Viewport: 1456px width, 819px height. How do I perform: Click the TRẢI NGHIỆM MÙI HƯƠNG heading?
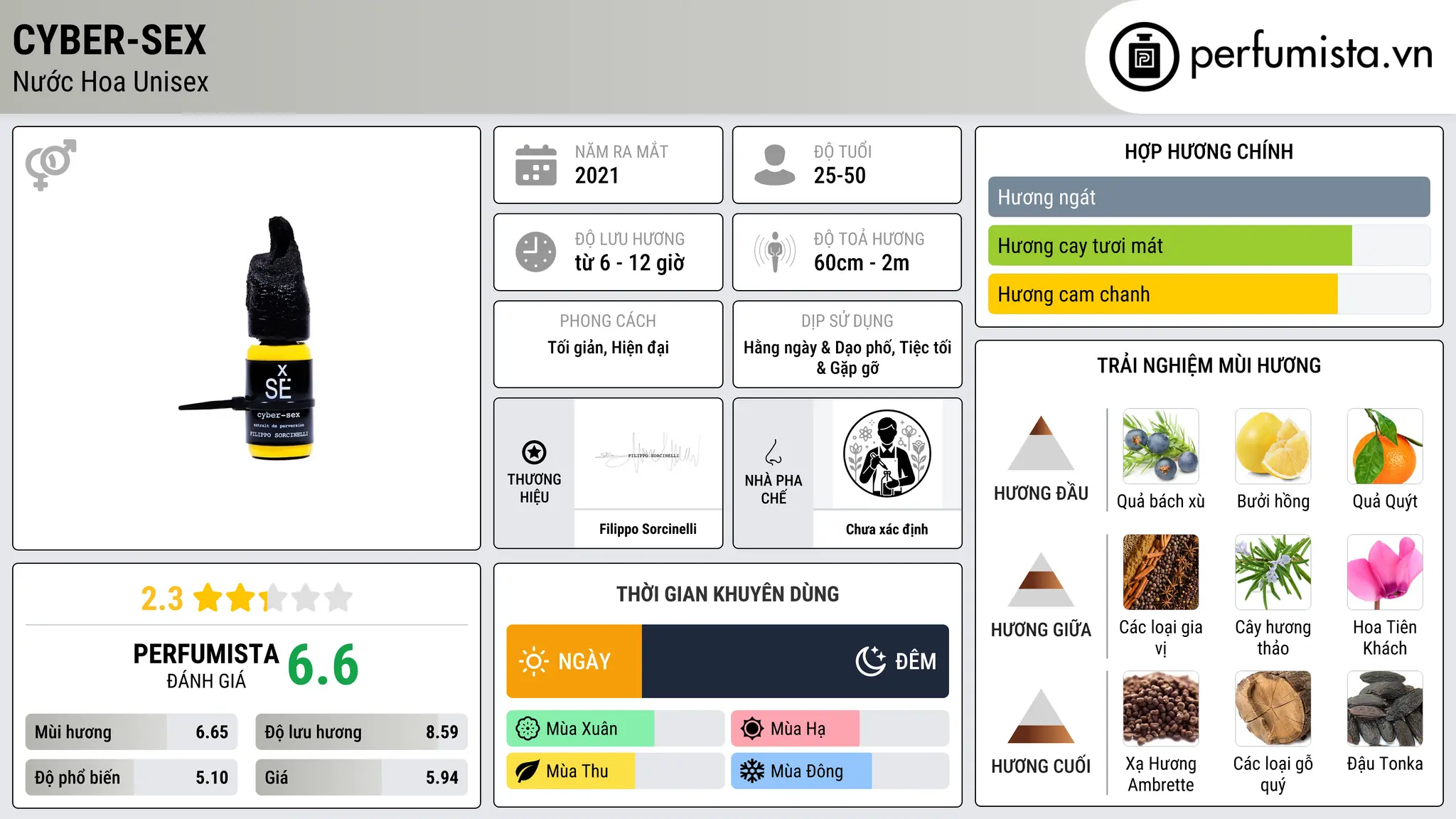(x=1209, y=365)
